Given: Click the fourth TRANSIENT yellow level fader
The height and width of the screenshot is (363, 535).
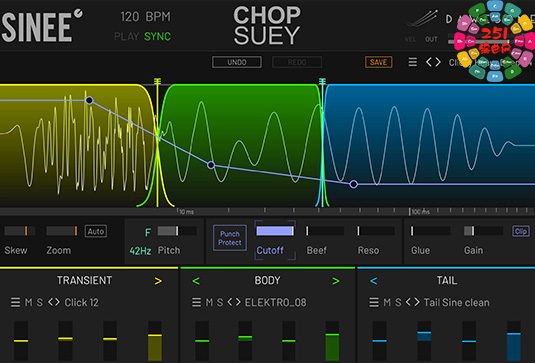Looking at the screenshot, I should pos(155,340).
